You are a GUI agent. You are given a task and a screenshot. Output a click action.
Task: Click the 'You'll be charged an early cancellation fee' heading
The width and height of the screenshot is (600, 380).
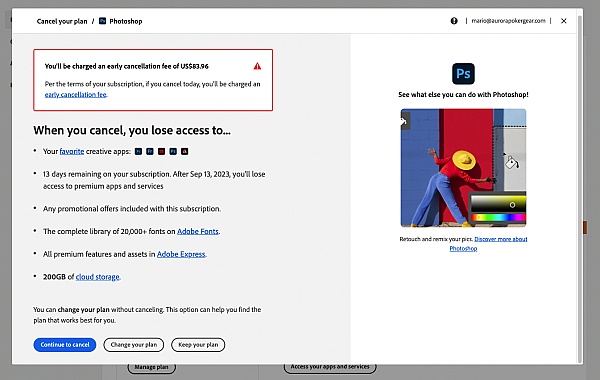point(127,66)
